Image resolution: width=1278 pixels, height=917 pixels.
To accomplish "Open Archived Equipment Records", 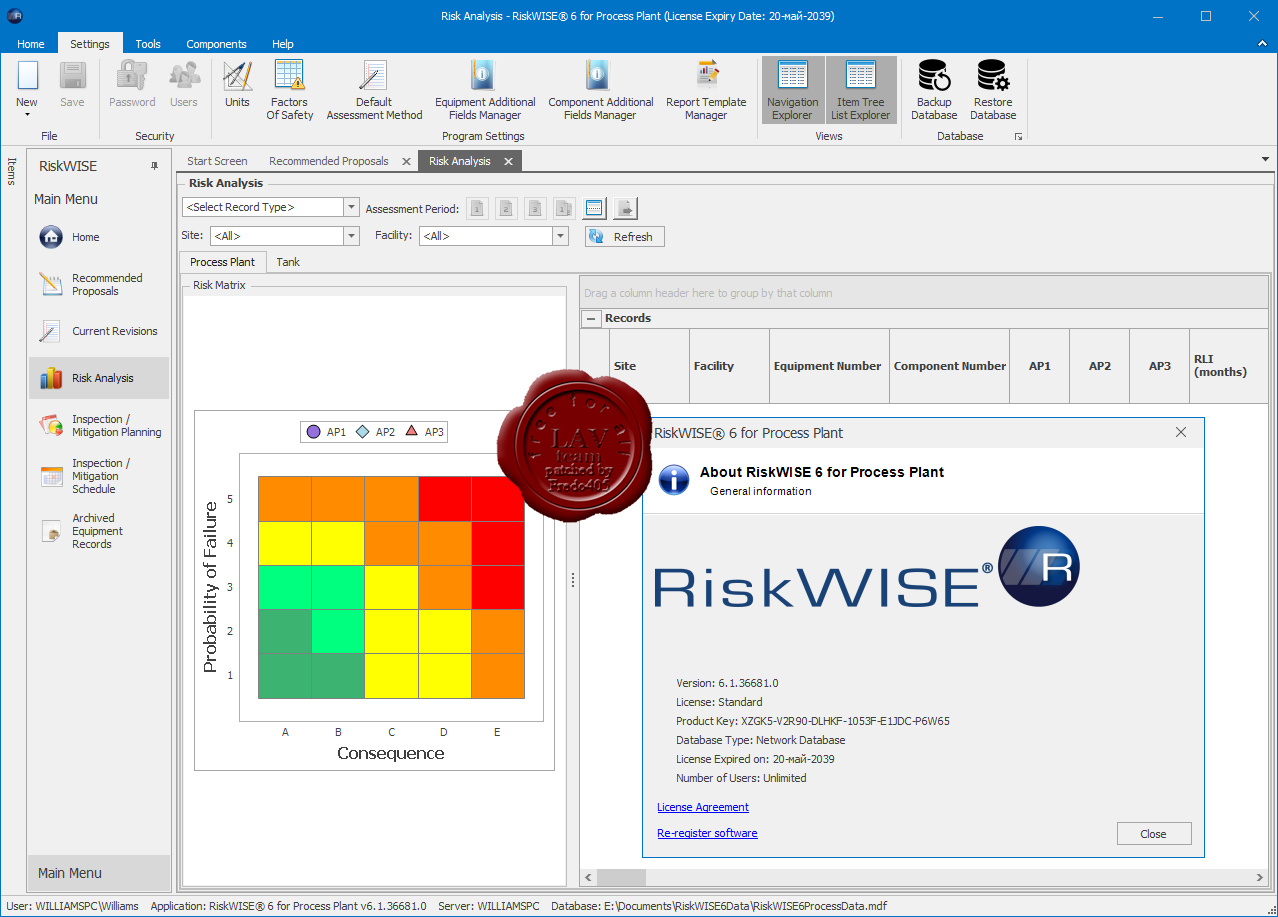I will tap(99, 531).
